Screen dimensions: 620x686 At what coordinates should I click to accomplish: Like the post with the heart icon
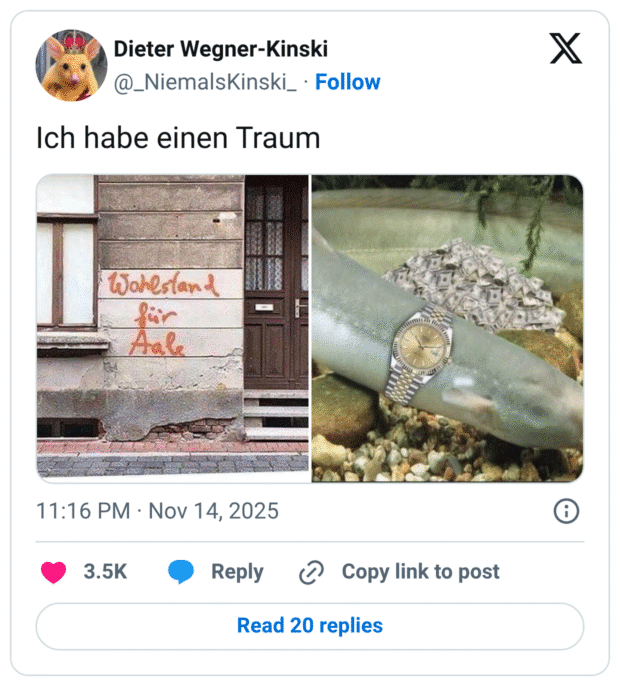click(53, 572)
